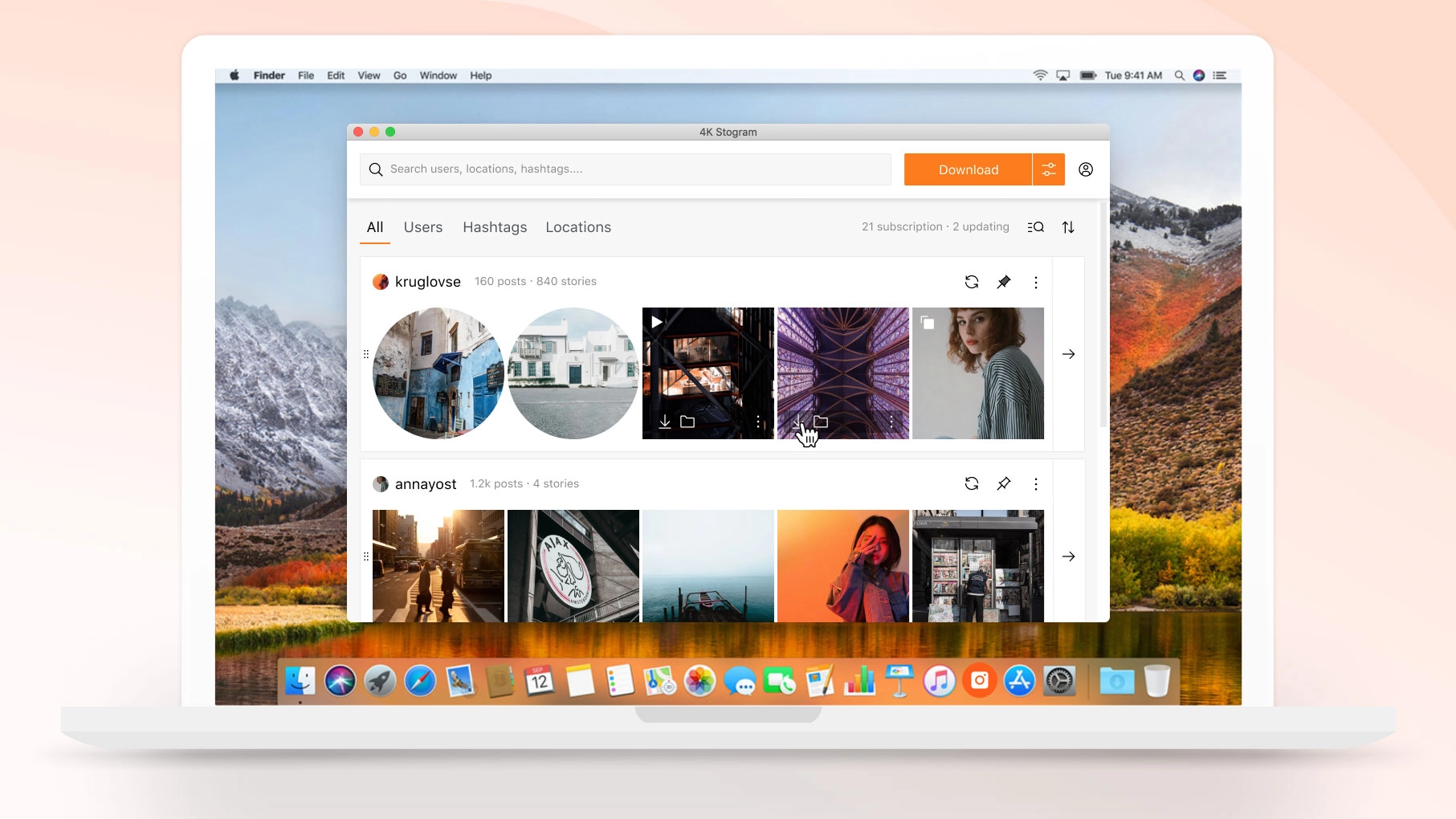
Task: Open Spotlight search in menu bar
Action: [1179, 75]
